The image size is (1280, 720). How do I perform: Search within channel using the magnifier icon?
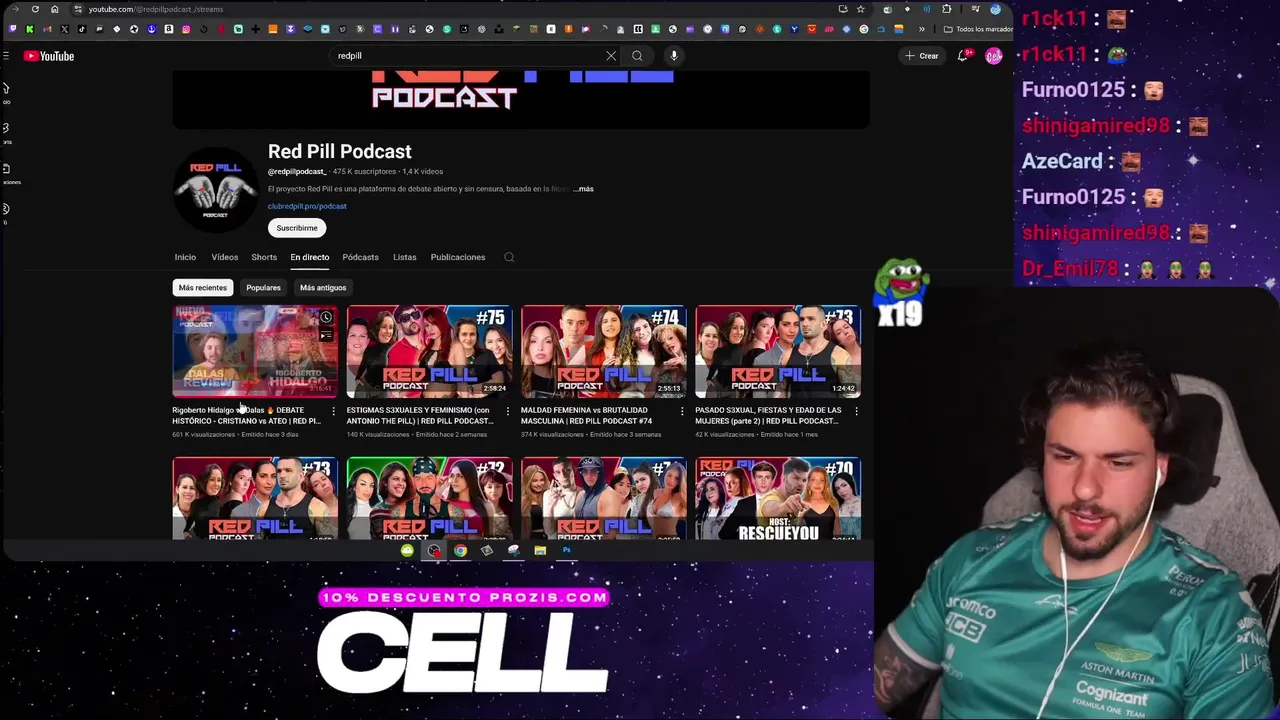(509, 257)
